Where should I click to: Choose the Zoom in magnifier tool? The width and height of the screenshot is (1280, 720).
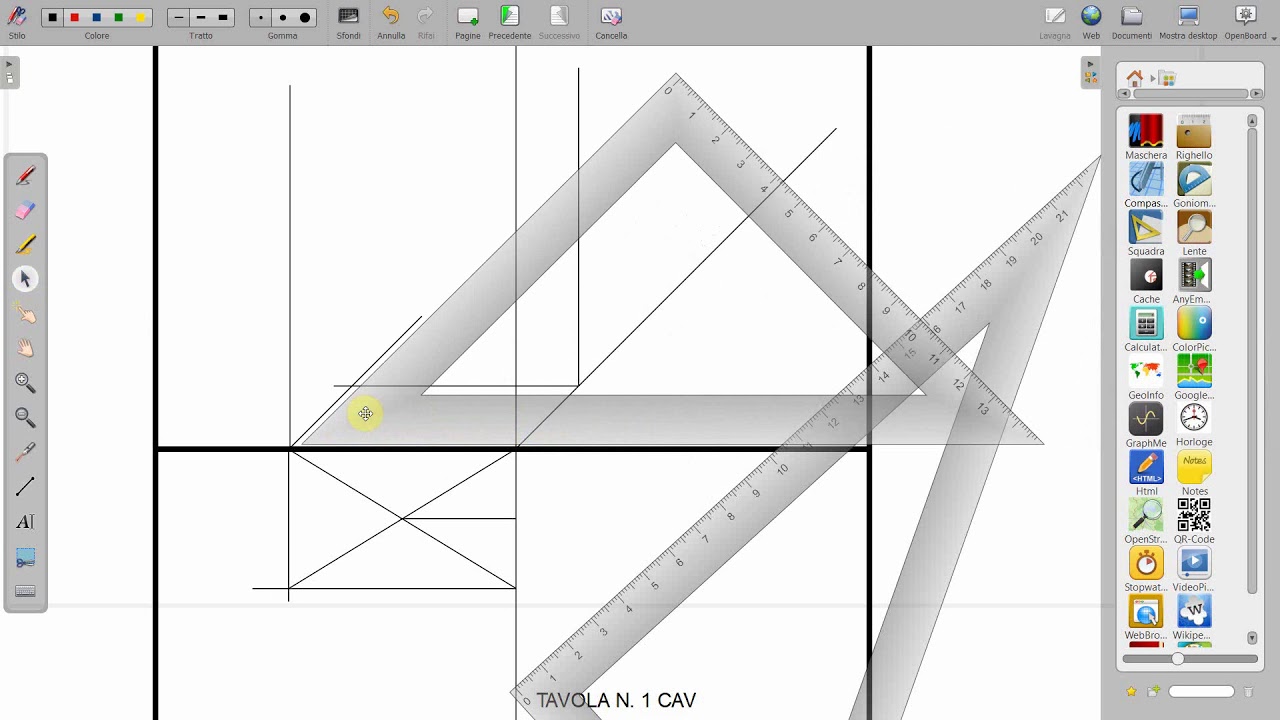coord(26,383)
